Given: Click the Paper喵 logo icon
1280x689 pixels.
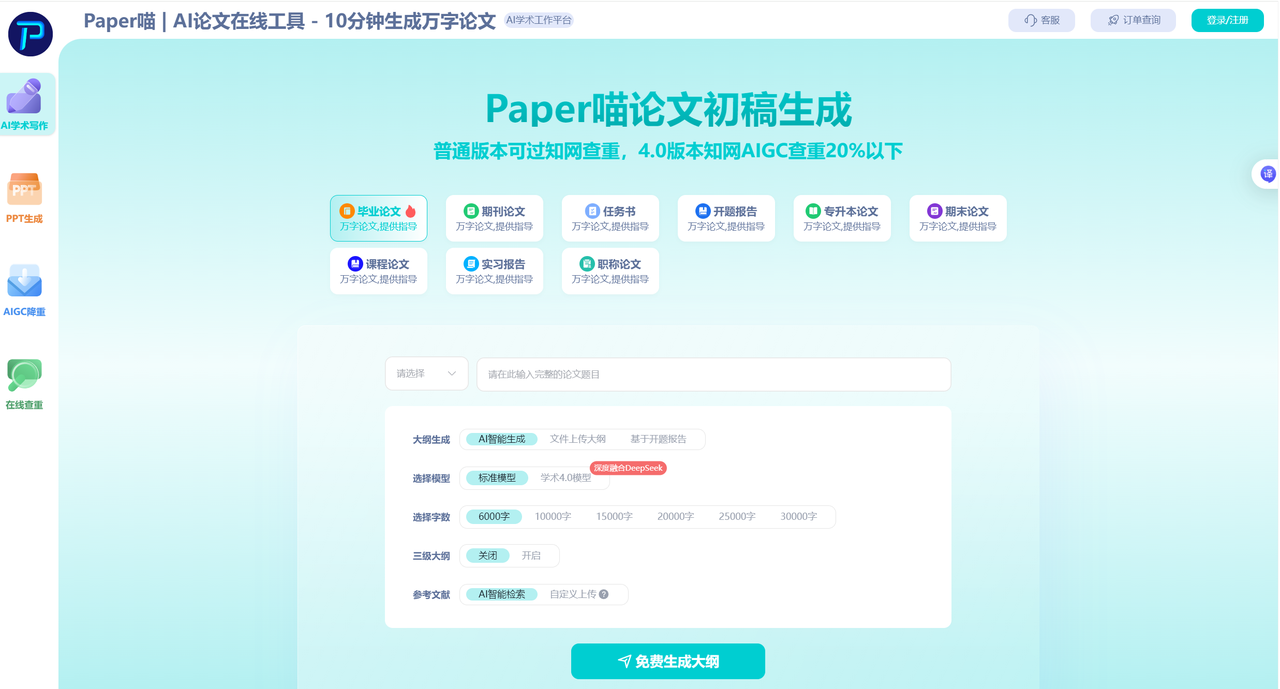Looking at the screenshot, I should pyautogui.click(x=30, y=34).
